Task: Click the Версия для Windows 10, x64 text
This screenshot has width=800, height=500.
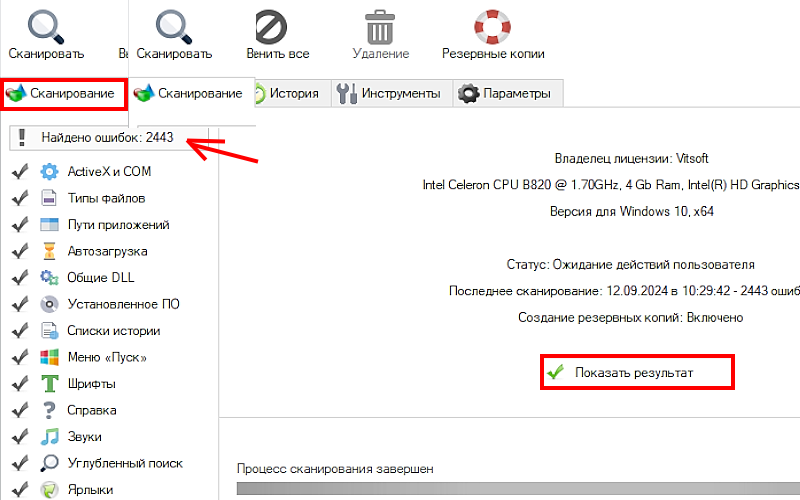Action: tap(631, 211)
